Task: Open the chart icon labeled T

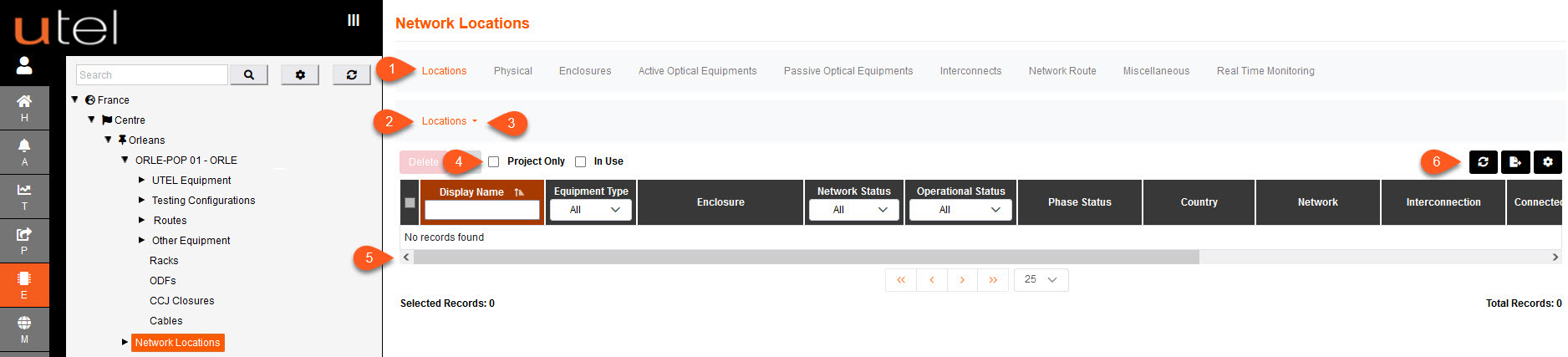Action: pyautogui.click(x=24, y=196)
